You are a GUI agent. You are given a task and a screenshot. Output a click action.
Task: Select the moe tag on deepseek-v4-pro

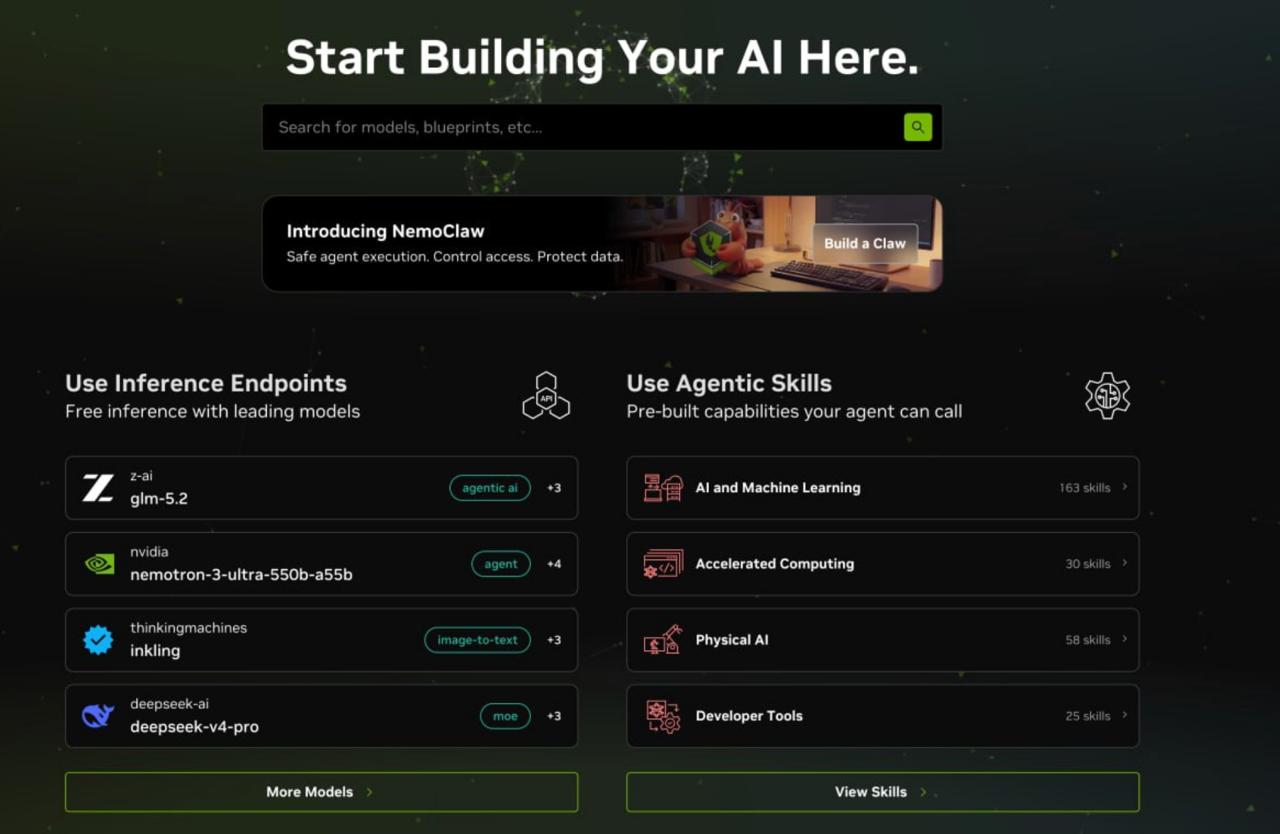click(x=505, y=716)
